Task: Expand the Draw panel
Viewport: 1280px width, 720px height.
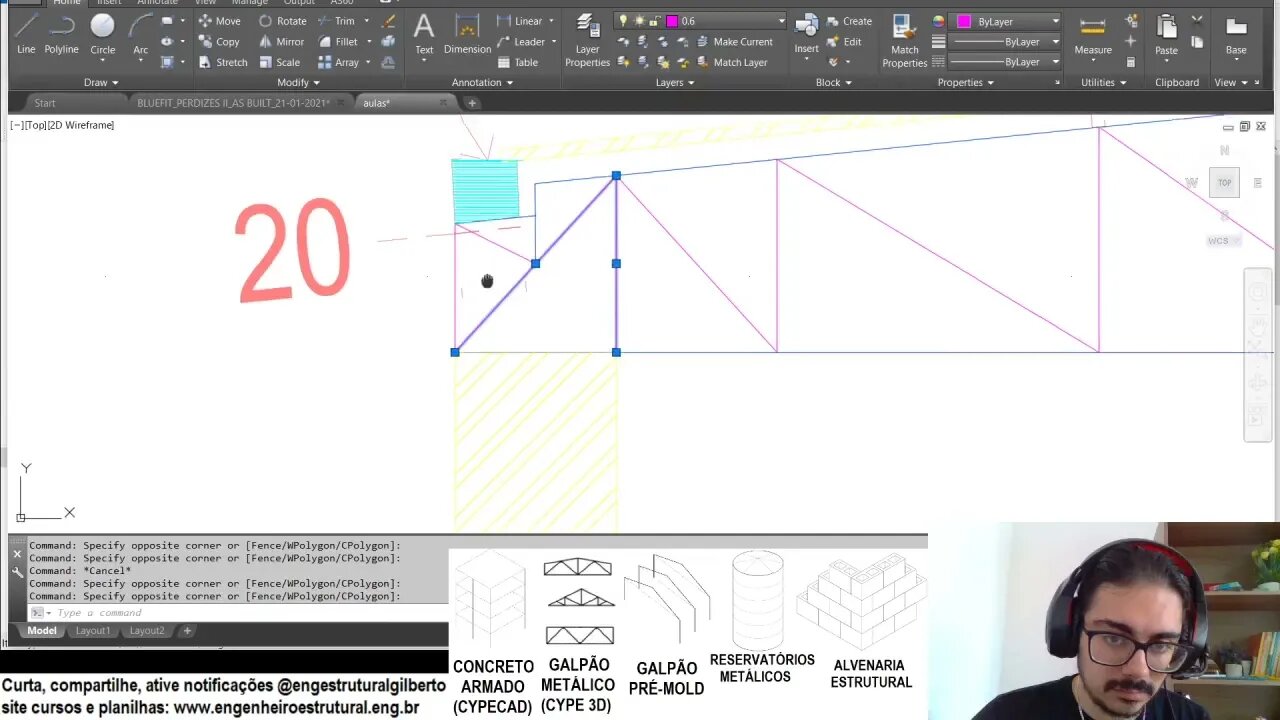Action: point(101,83)
